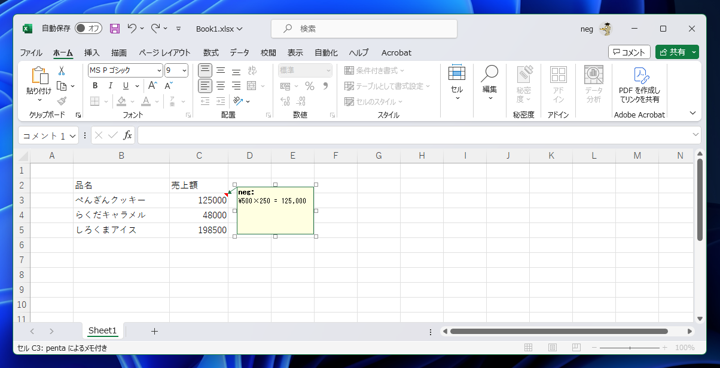Expand the Paste options arrow
This screenshot has height=368, width=720.
tap(39, 100)
